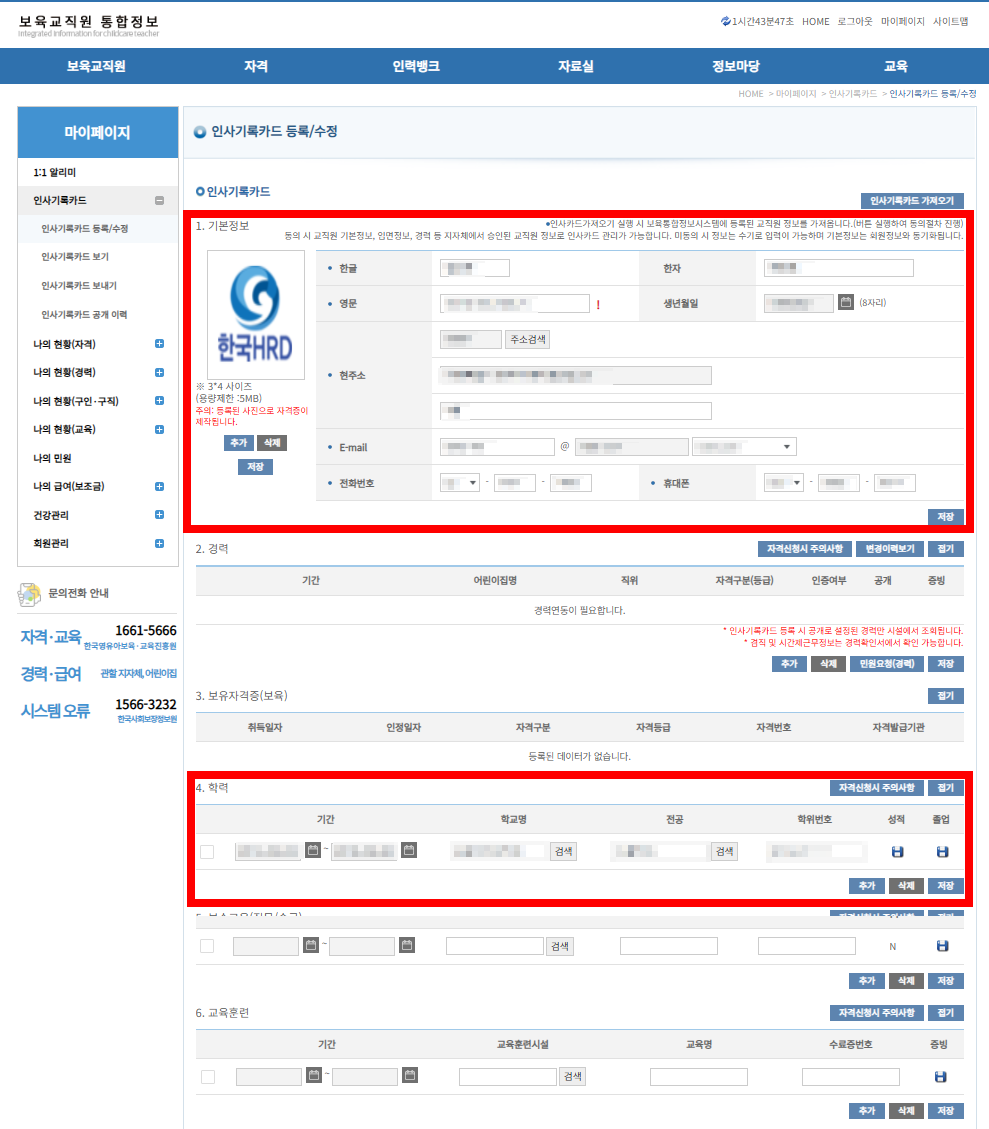
Task: Click the 한국HRD profile photo
Action: [256, 315]
